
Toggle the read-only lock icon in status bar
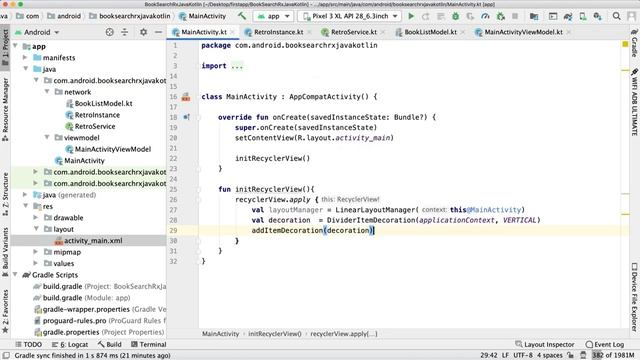570,355
